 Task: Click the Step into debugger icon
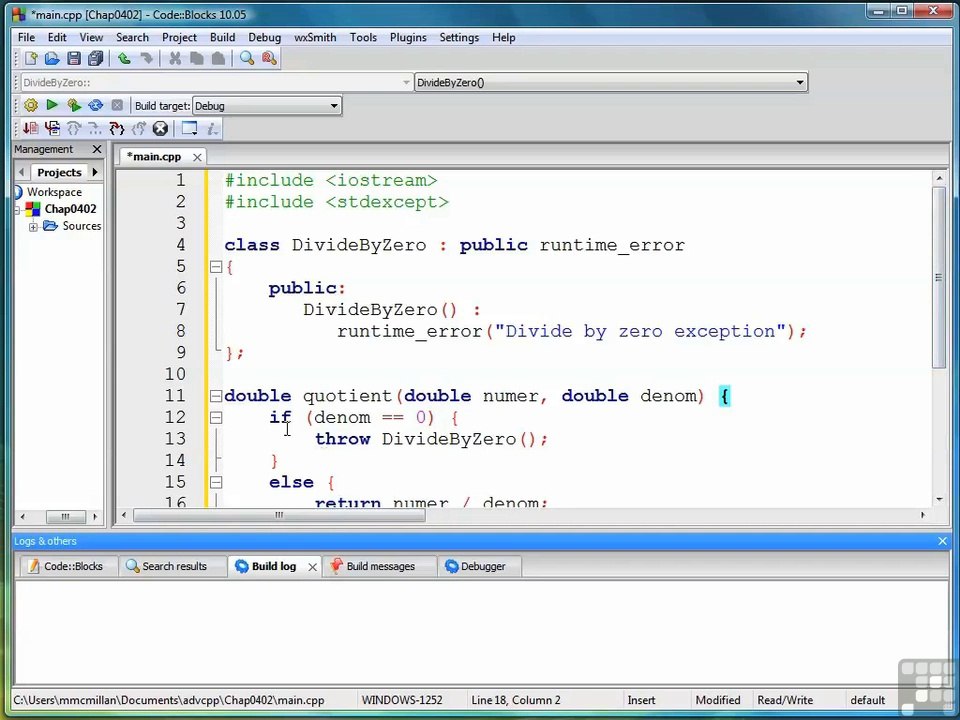[116, 129]
